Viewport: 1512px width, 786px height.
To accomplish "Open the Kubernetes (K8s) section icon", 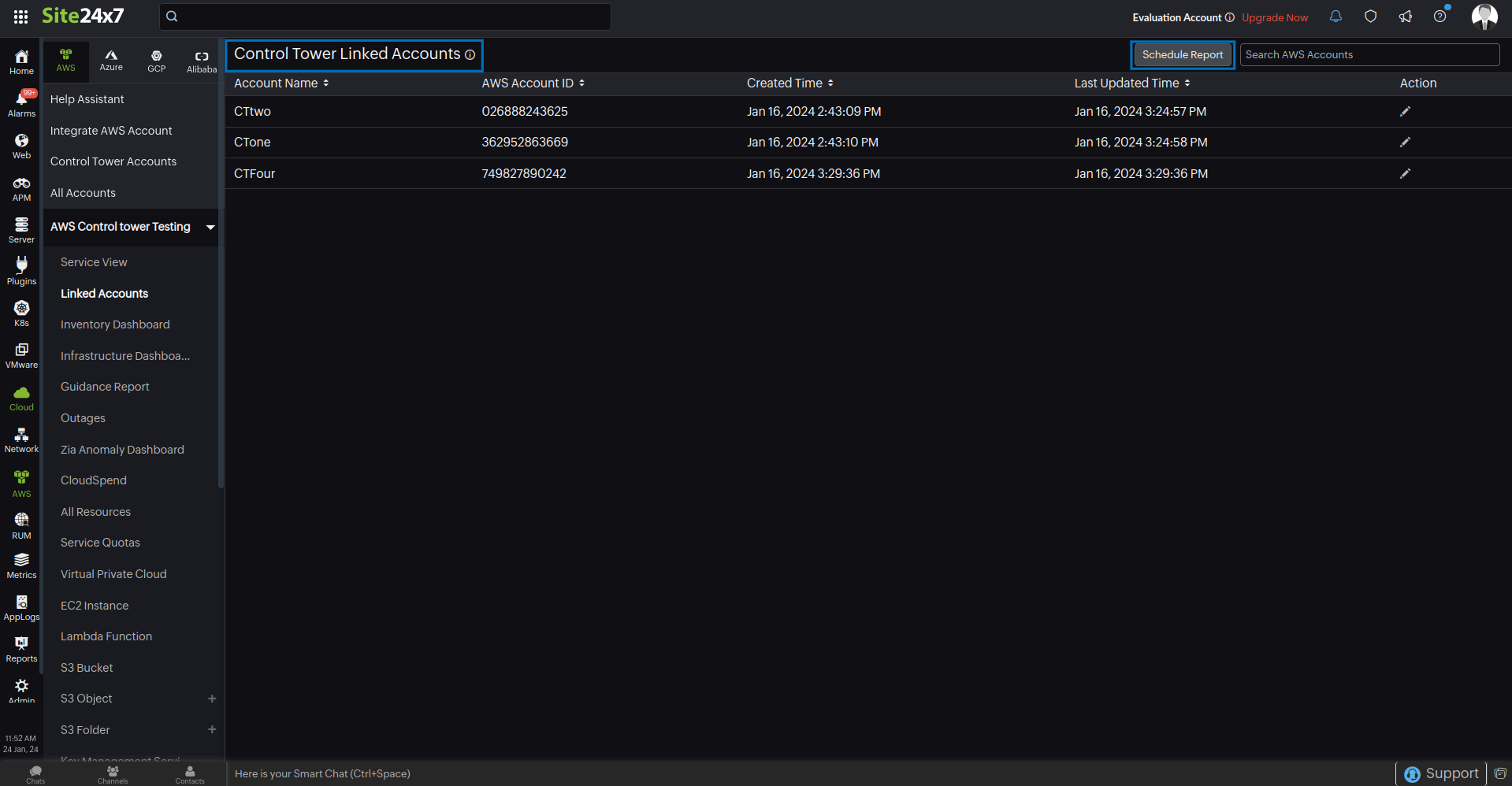I will (20, 310).
